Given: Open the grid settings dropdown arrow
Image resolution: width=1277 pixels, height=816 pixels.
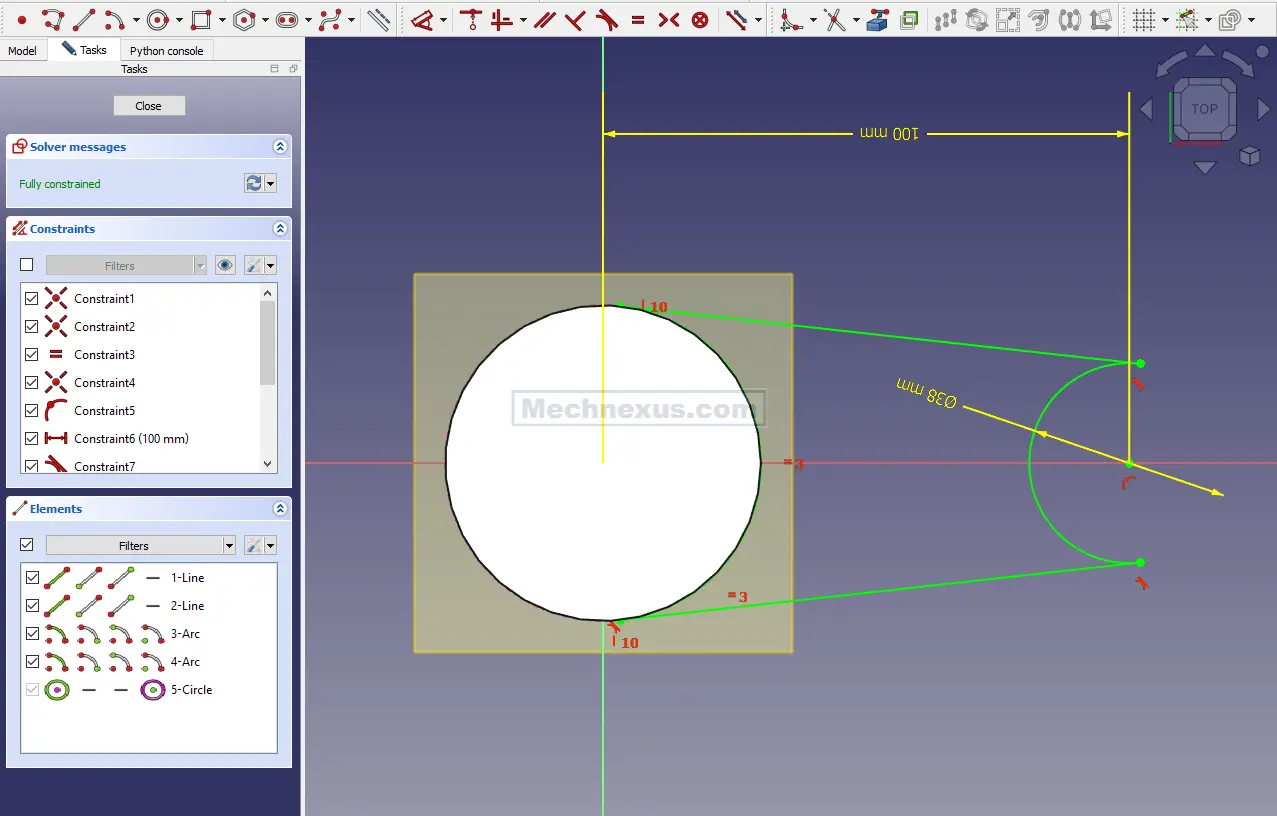Looking at the screenshot, I should click(1165, 20).
